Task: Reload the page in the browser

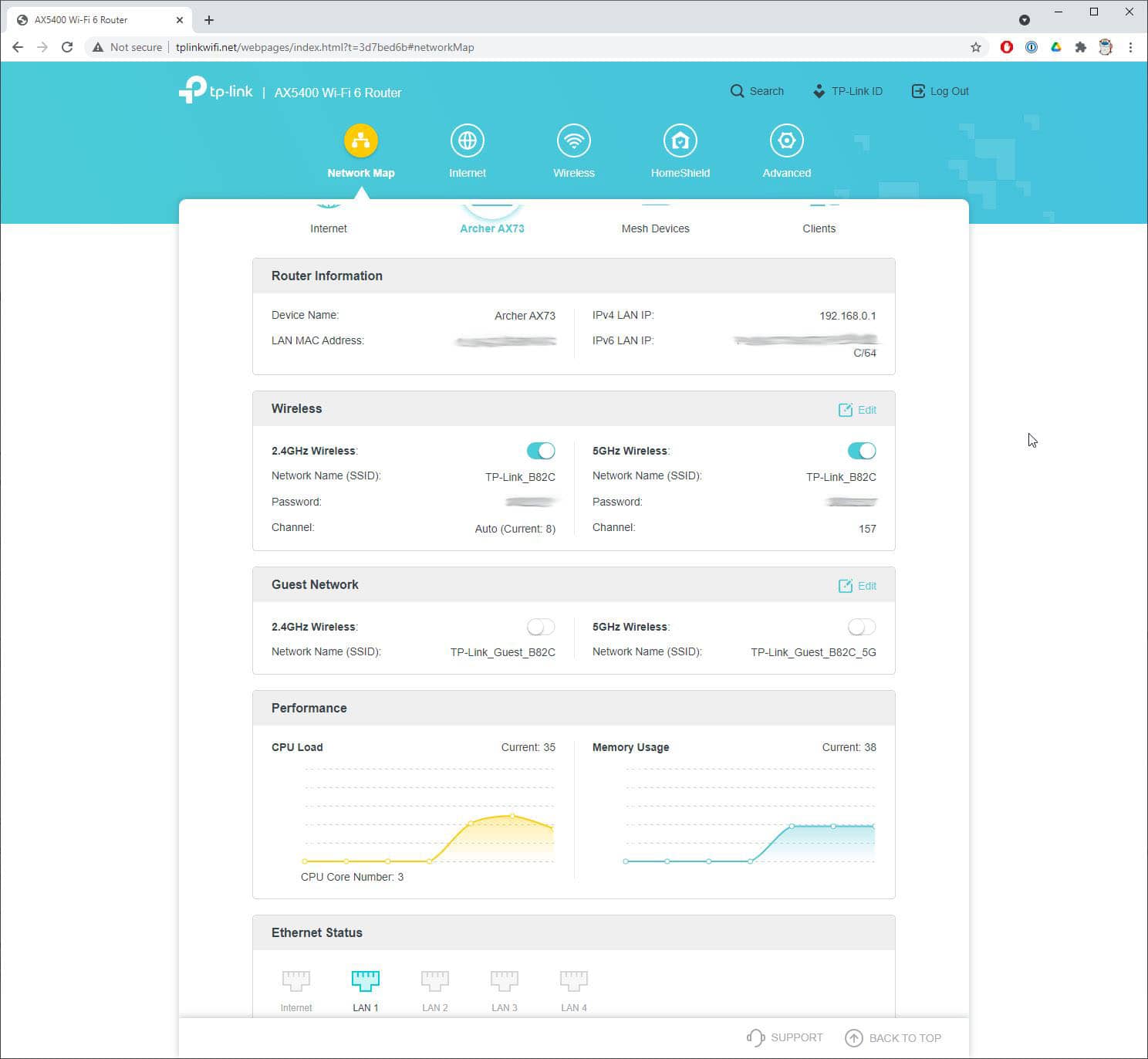Action: tap(67, 47)
